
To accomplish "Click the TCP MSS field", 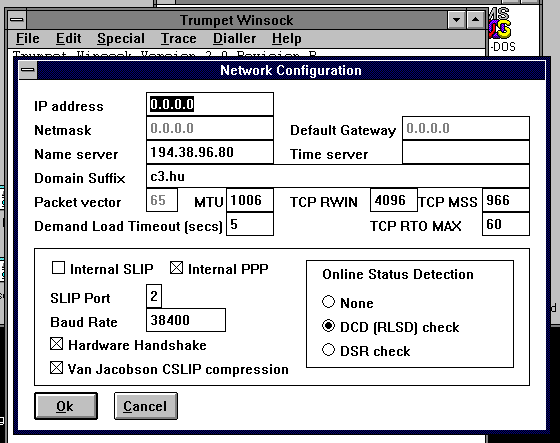I will click(506, 200).
